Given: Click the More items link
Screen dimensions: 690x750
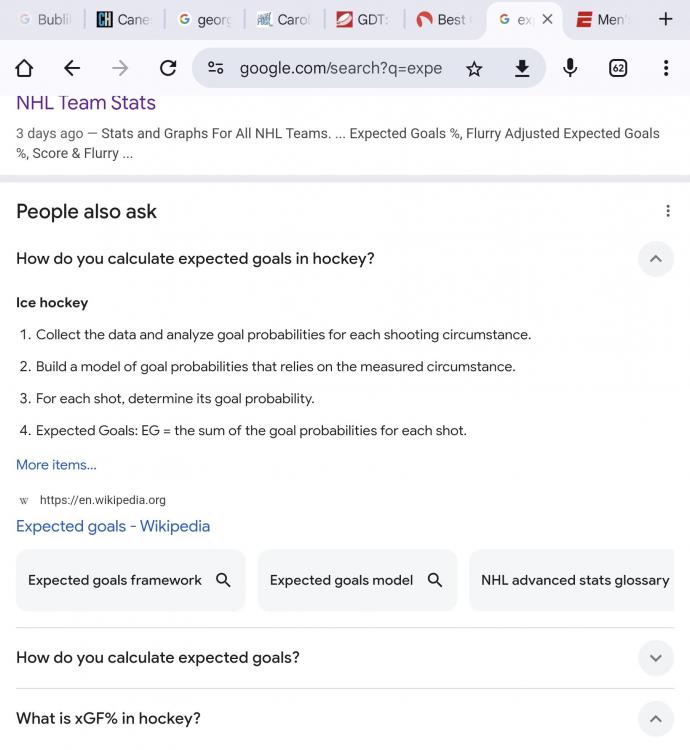Looking at the screenshot, I should [x=56, y=465].
